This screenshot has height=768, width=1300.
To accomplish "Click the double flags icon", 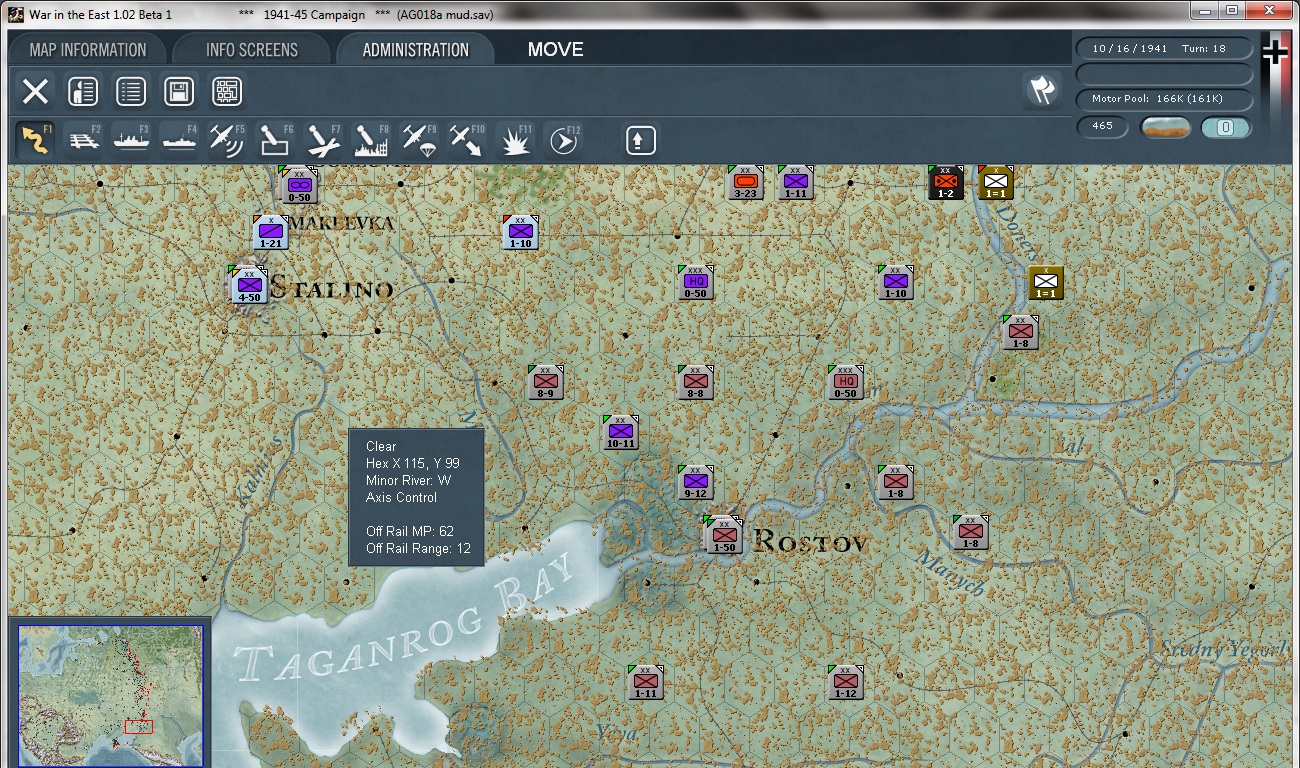I will pos(1042,90).
